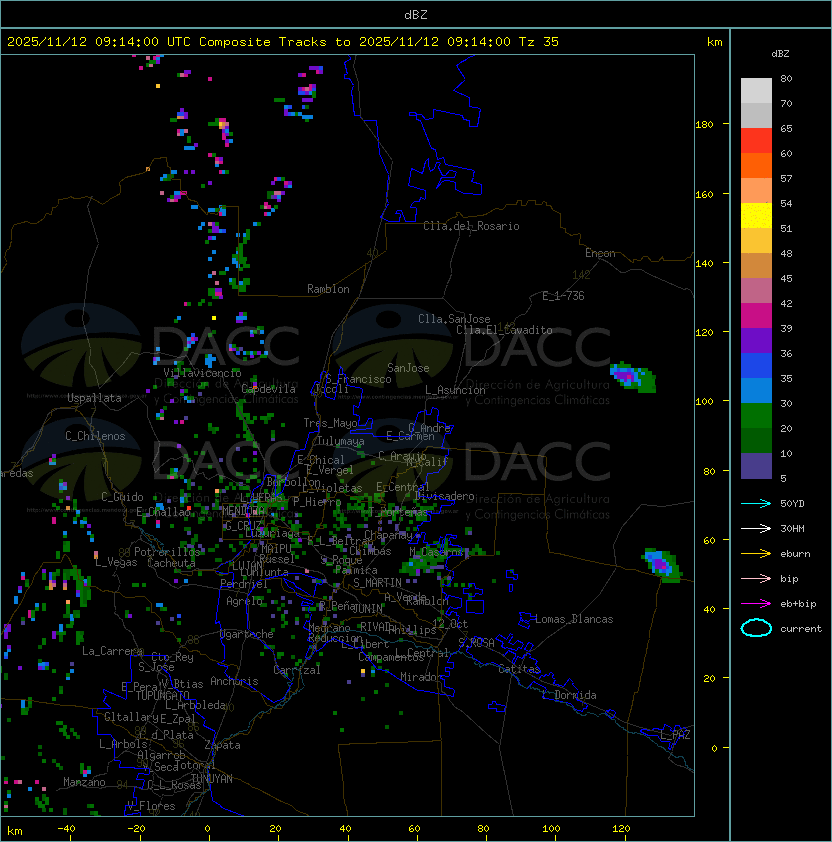
Task: Pick the bright yellow 51-54 dBZ color band
Action: pos(756,216)
